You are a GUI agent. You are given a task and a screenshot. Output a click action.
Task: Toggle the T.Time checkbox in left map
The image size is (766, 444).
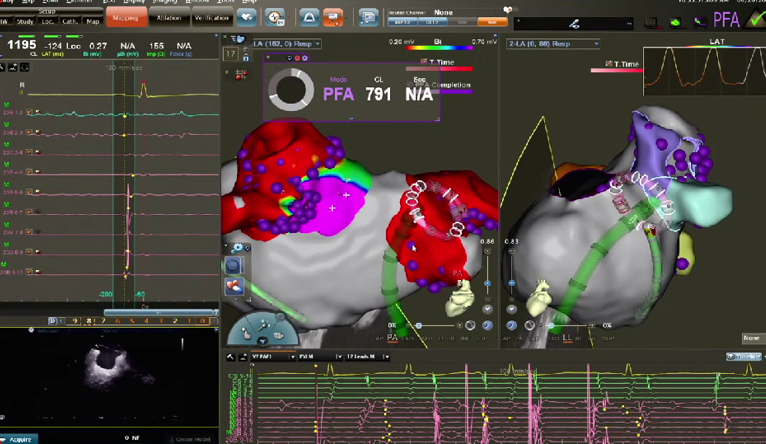point(424,62)
